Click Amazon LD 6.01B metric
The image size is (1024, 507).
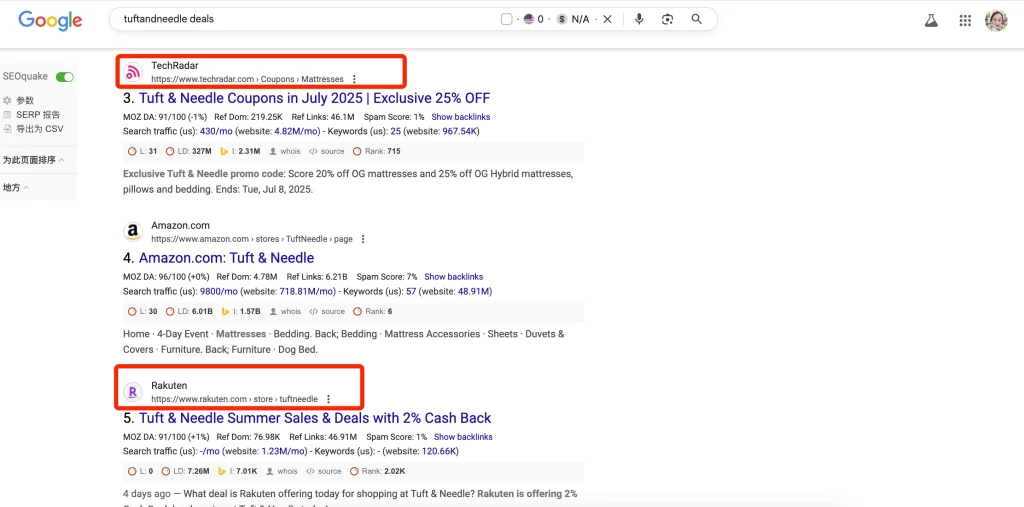coord(189,312)
